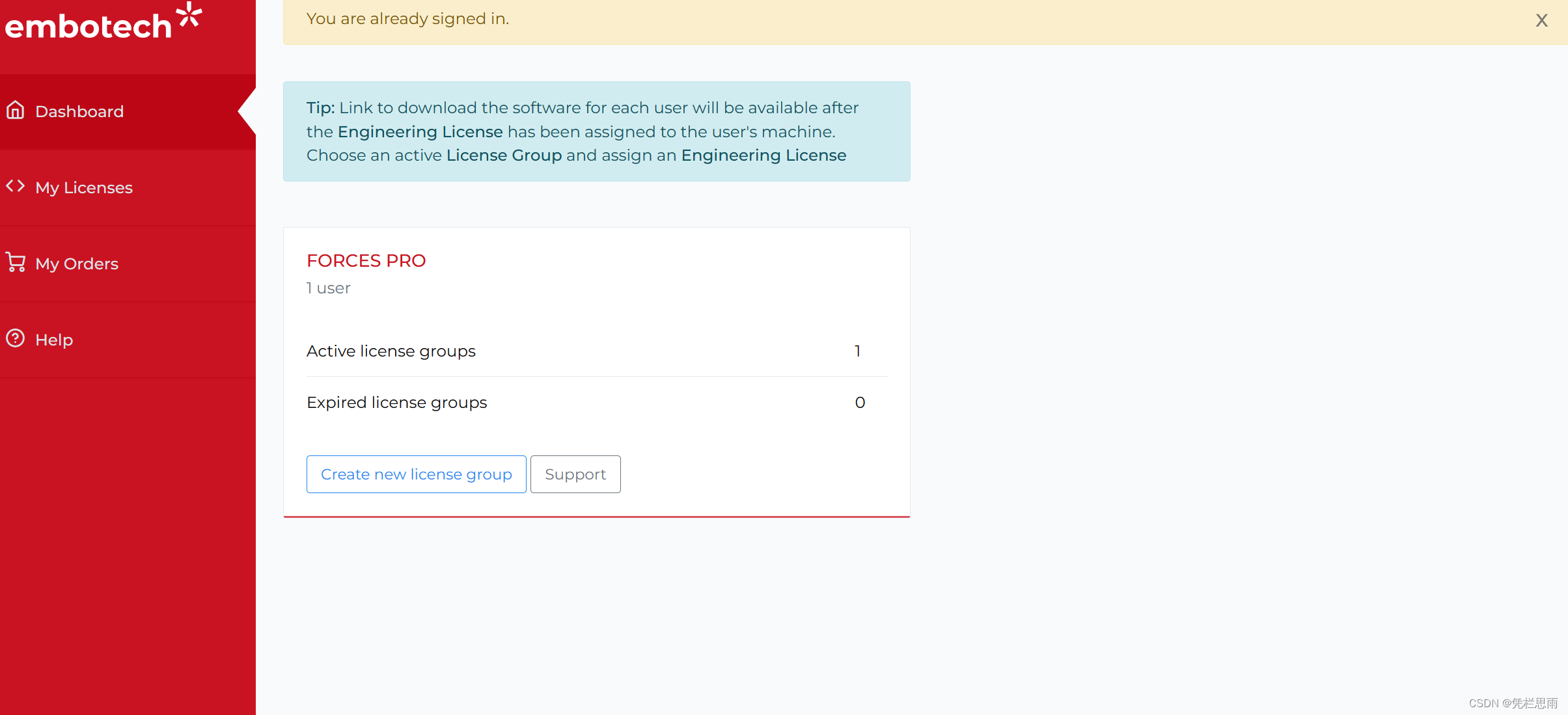Dismiss the already signed in notification

[x=1541, y=21]
